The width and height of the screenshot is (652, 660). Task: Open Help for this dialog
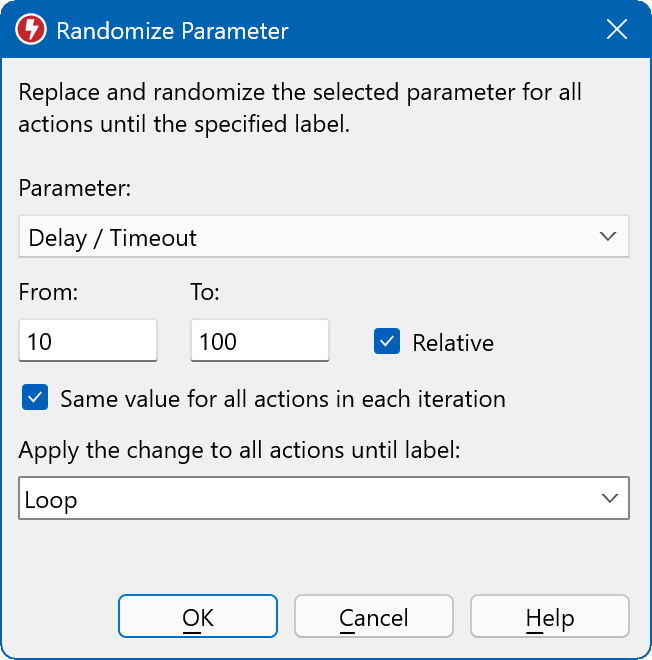pos(549,617)
